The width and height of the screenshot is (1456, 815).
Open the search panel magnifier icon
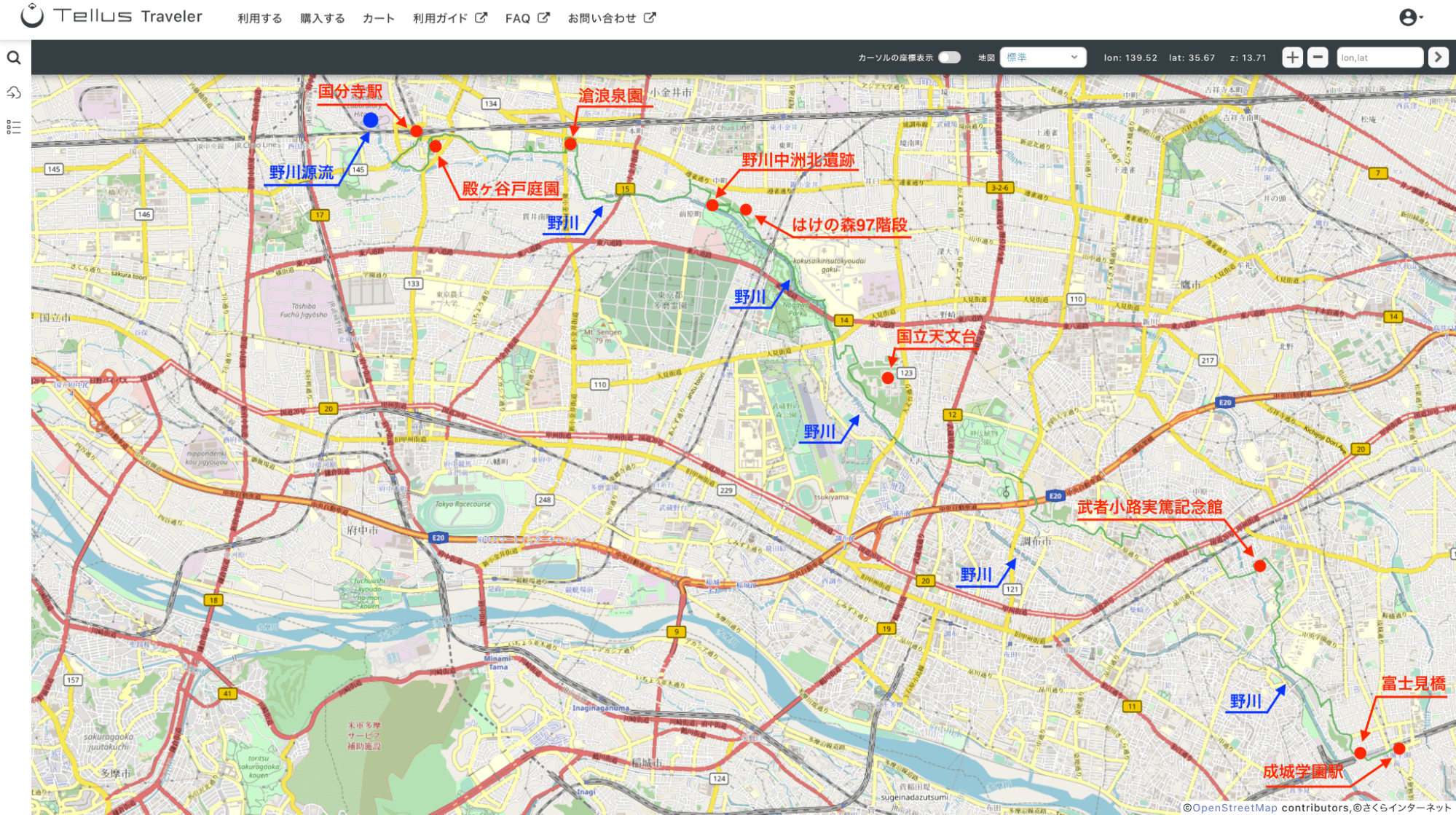[x=14, y=58]
